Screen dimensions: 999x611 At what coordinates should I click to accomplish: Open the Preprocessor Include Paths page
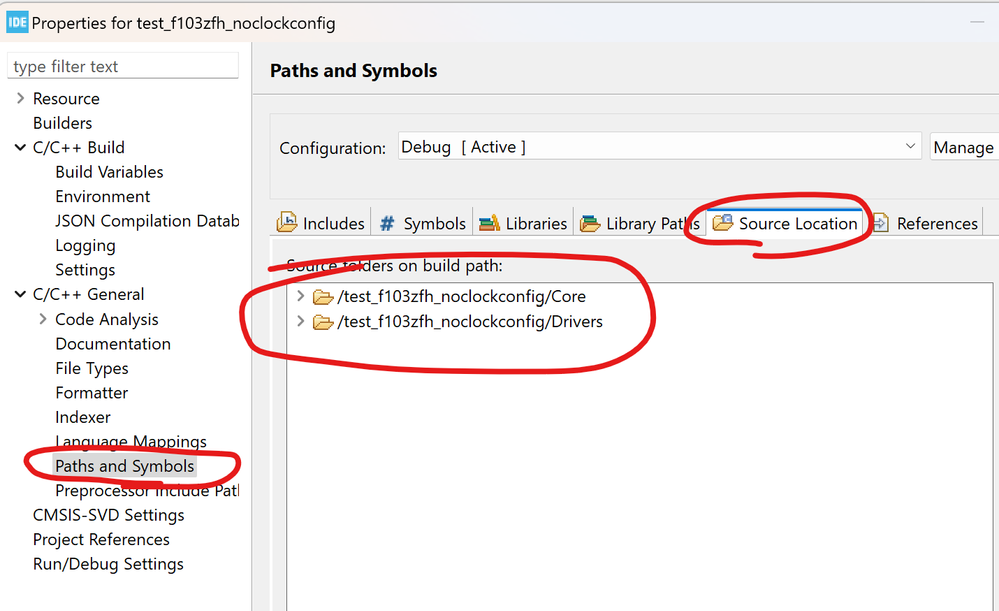[147, 491]
